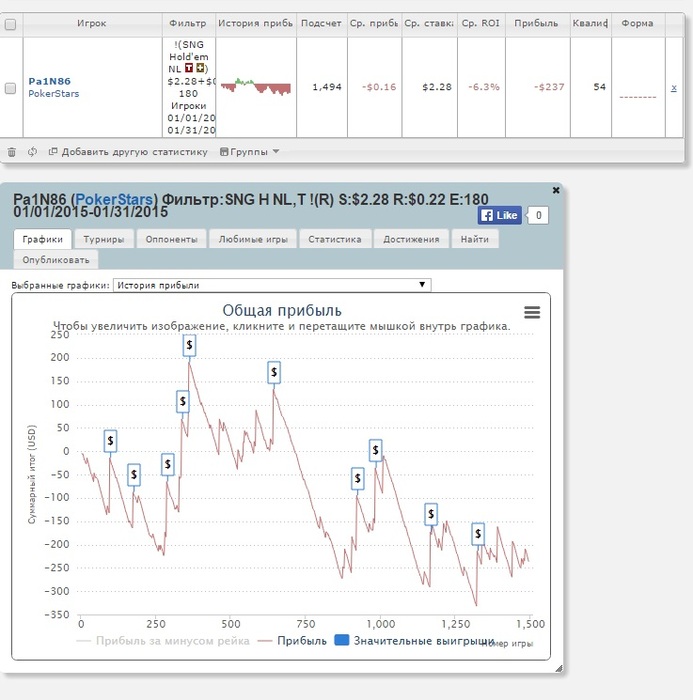
Task: Open the 'Любимые игры' tab
Action: (253, 239)
